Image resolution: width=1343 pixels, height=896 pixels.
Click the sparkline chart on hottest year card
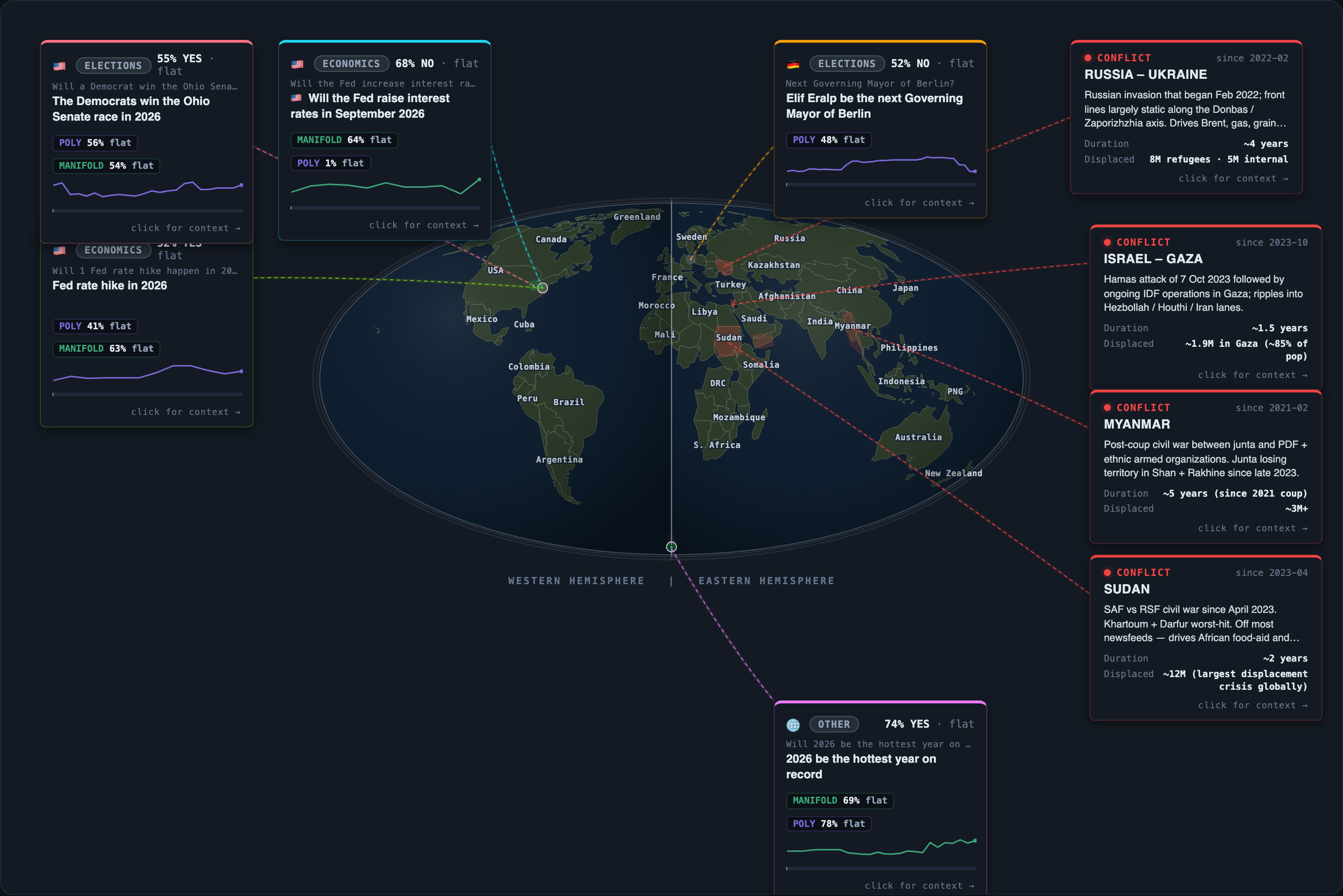881,847
